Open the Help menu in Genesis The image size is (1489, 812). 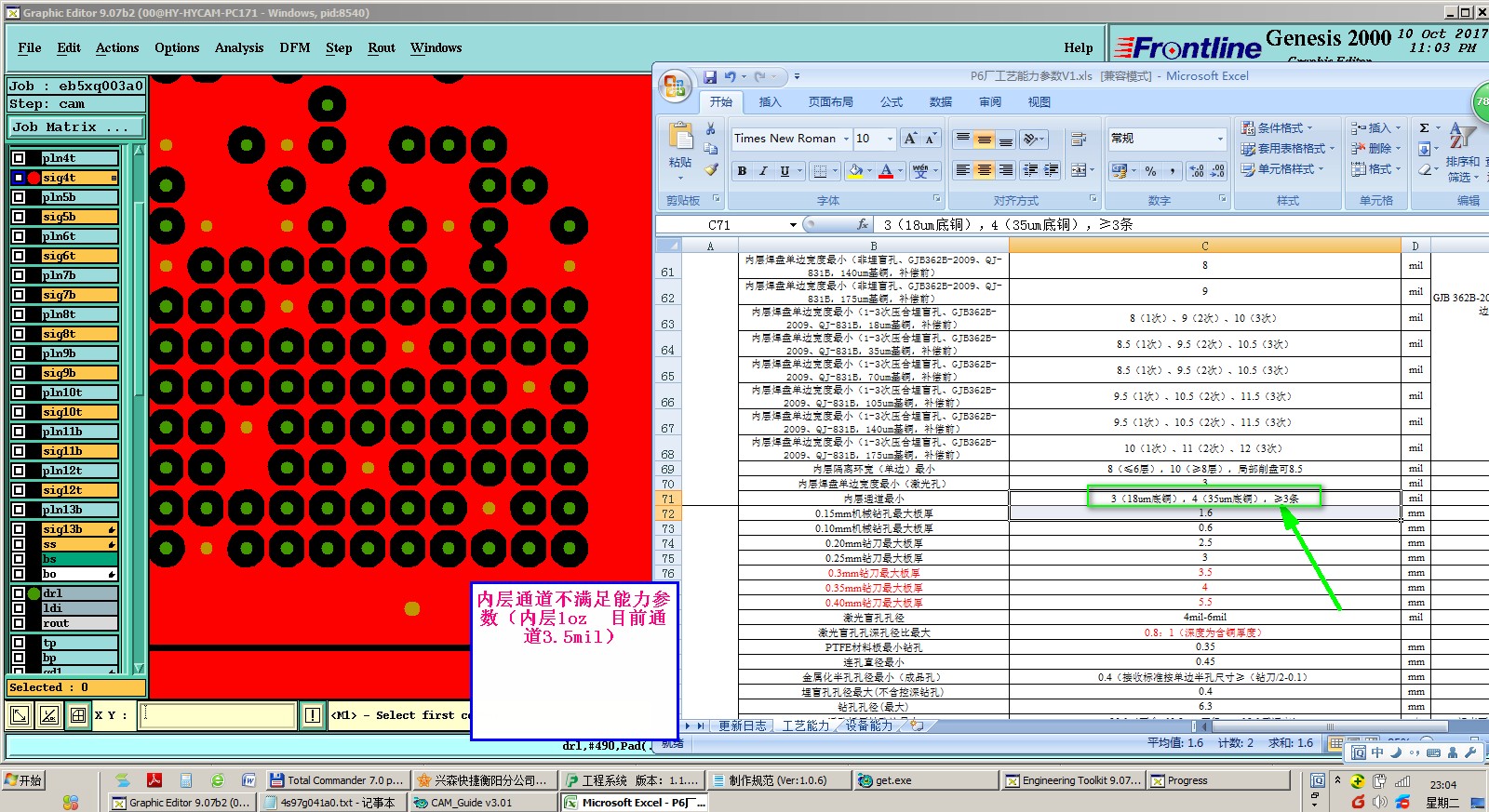1079,47
